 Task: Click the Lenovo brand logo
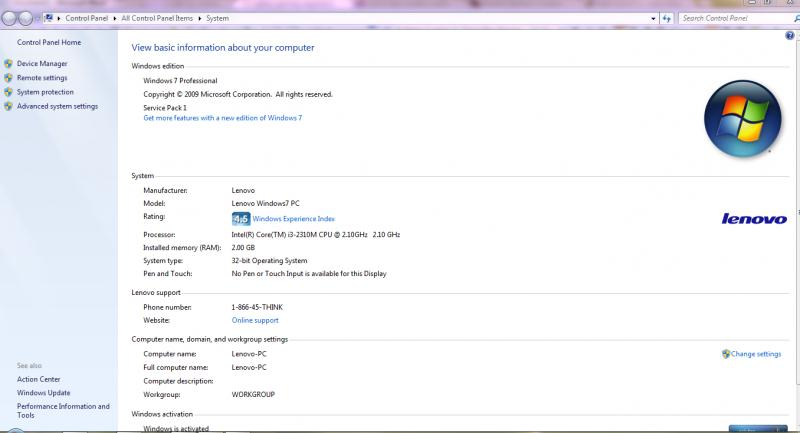pyautogui.click(x=754, y=219)
